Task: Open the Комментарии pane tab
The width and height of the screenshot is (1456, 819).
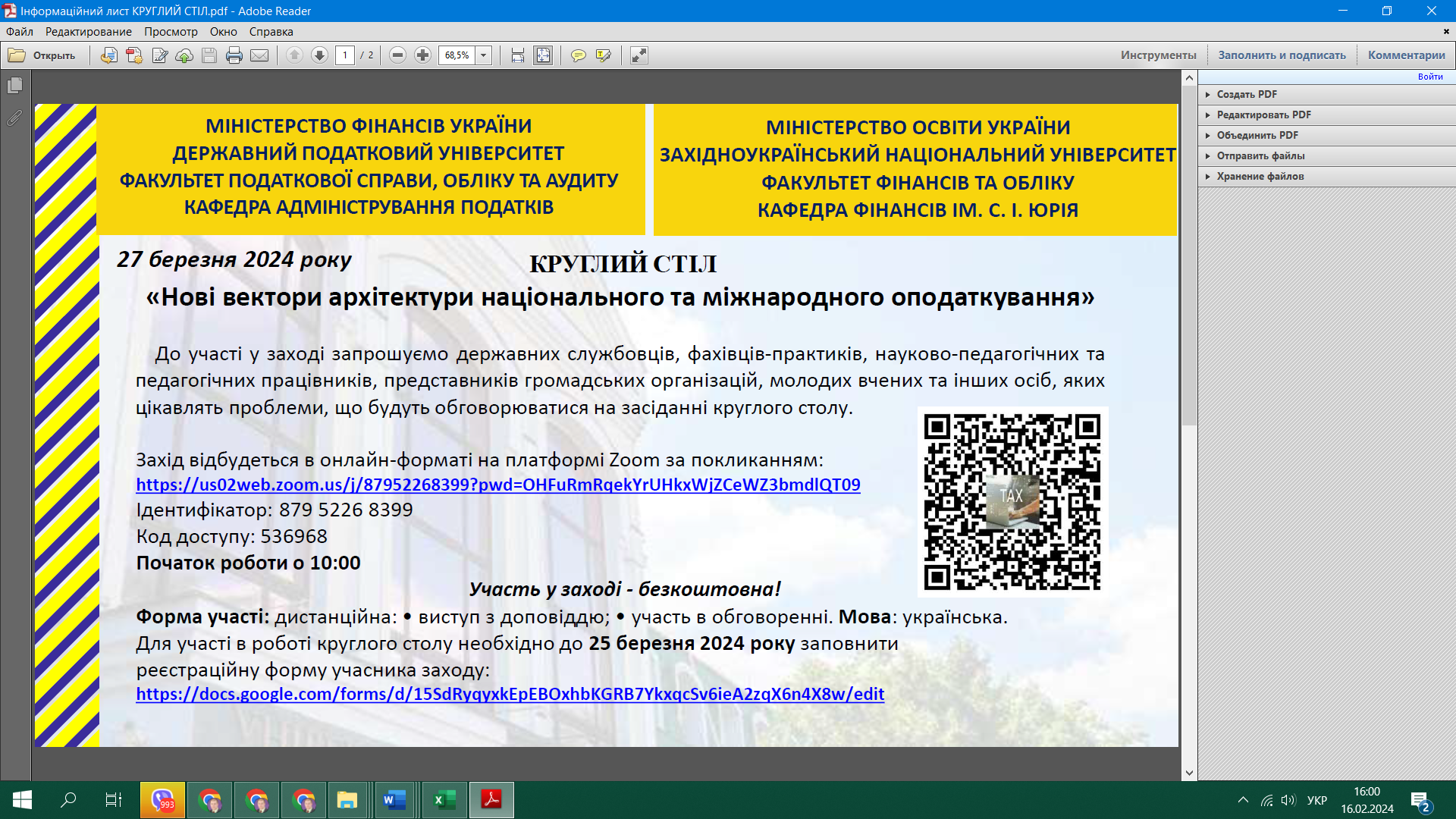Action: pyautogui.click(x=1406, y=55)
